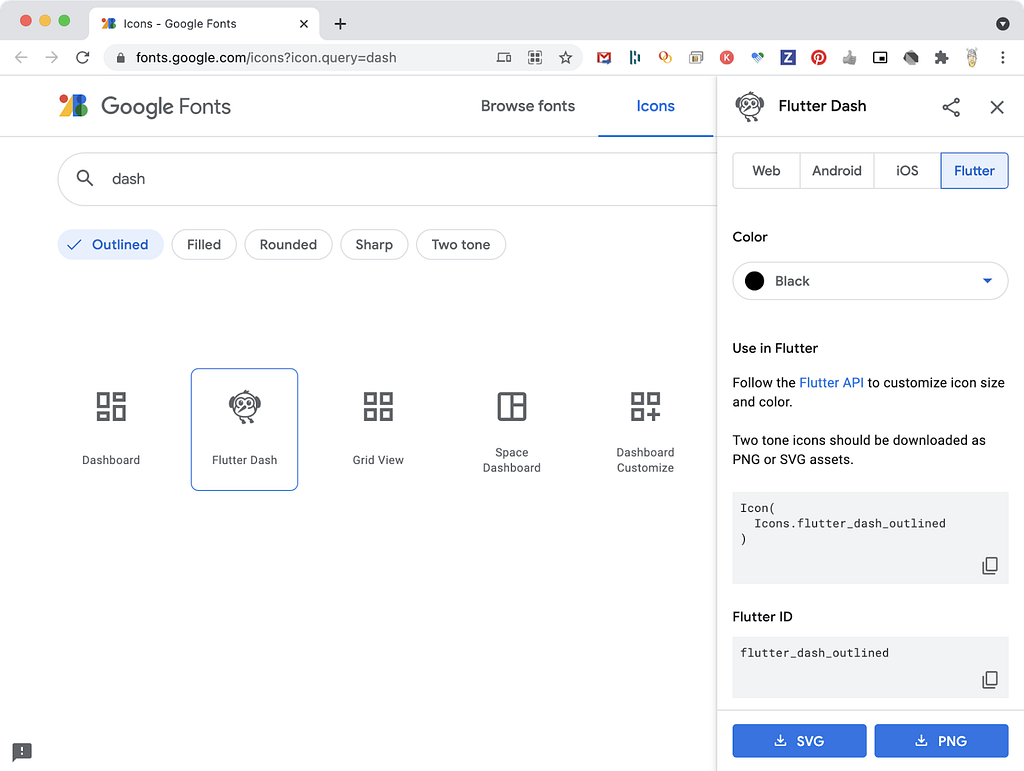Reload the page
The width and height of the screenshot is (1024, 771).
point(82,57)
